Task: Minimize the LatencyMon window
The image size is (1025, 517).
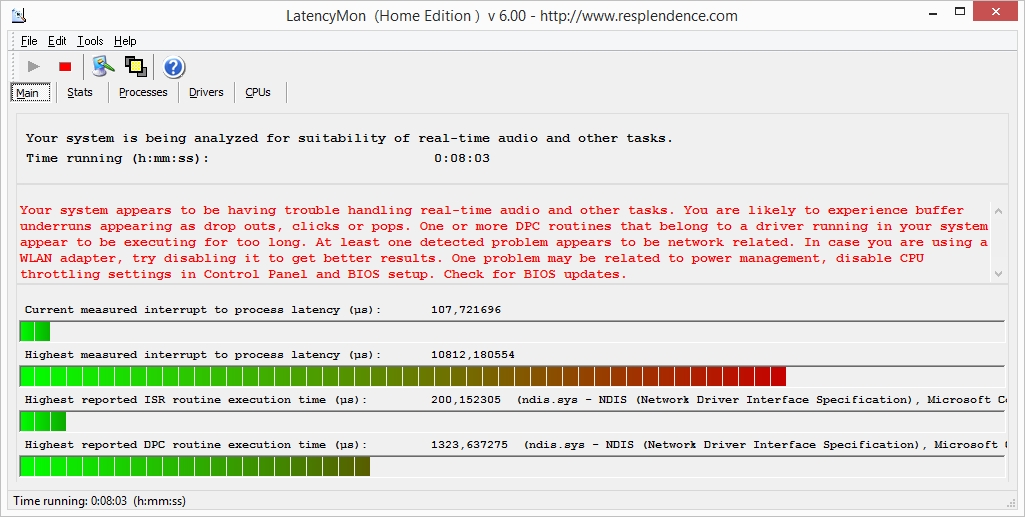Action: point(933,12)
